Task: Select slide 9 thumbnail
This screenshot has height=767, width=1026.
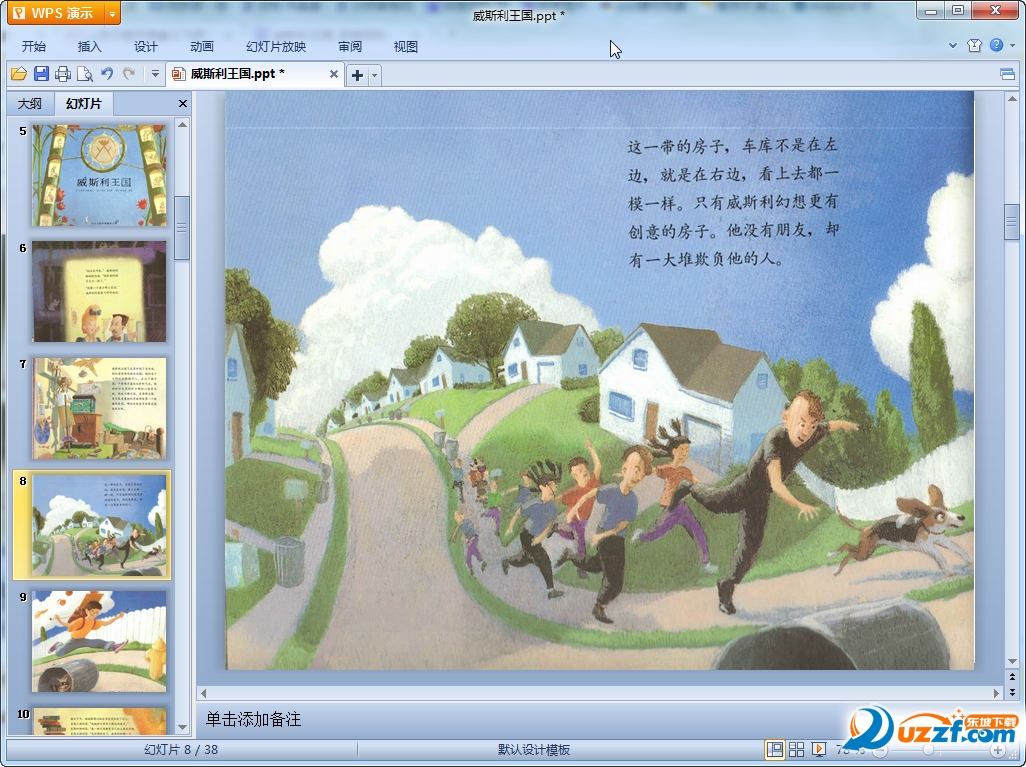Action: click(99, 641)
